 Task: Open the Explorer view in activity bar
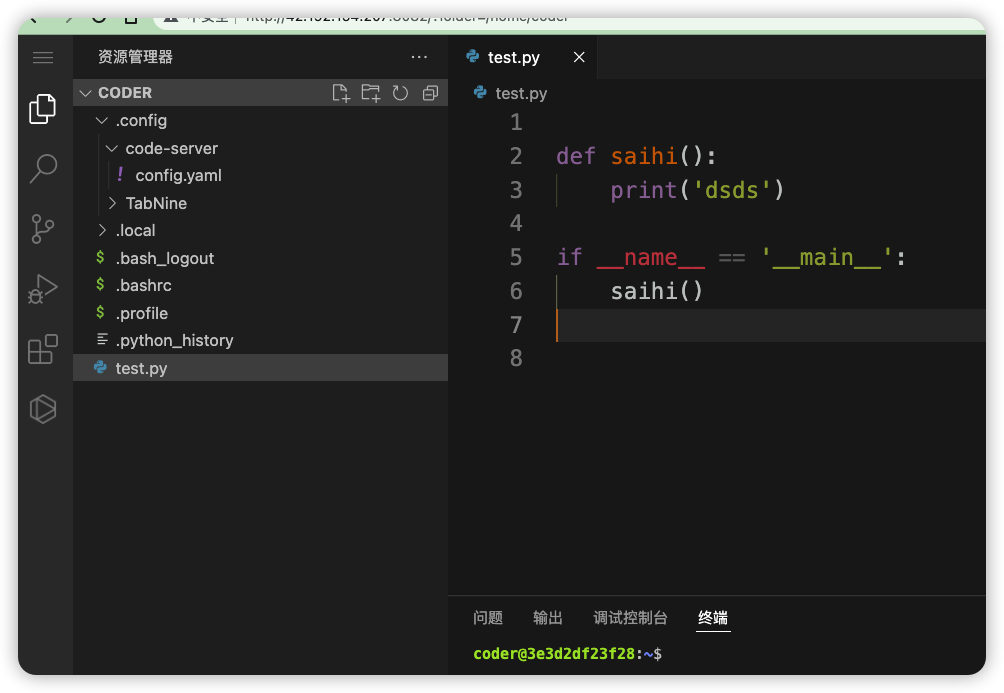[x=43, y=109]
